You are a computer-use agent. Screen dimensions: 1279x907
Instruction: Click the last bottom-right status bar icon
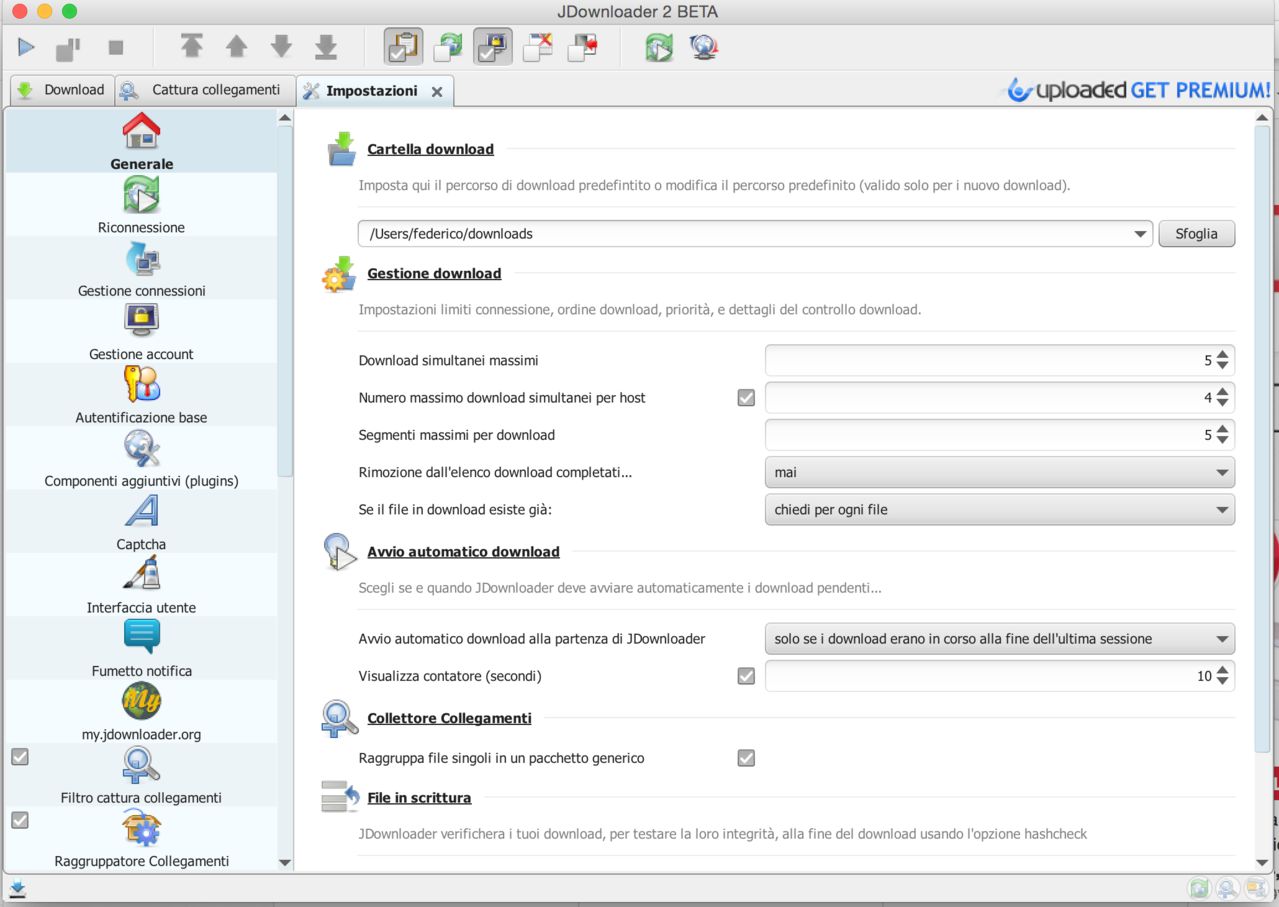[1256, 888]
